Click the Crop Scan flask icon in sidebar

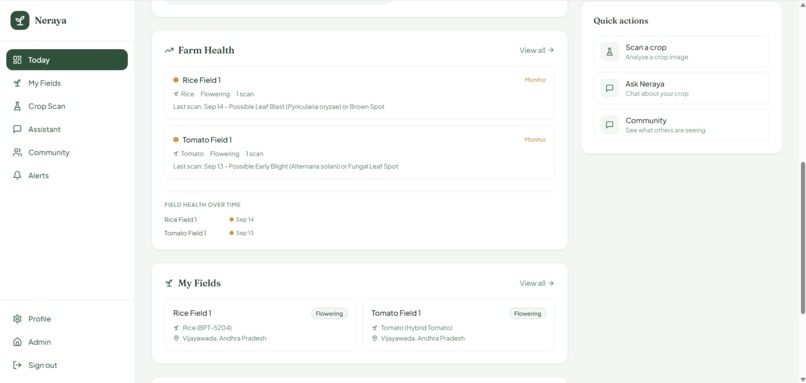tap(17, 106)
